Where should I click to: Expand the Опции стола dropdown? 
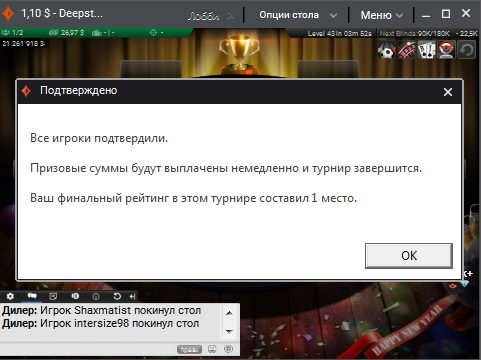298,15
